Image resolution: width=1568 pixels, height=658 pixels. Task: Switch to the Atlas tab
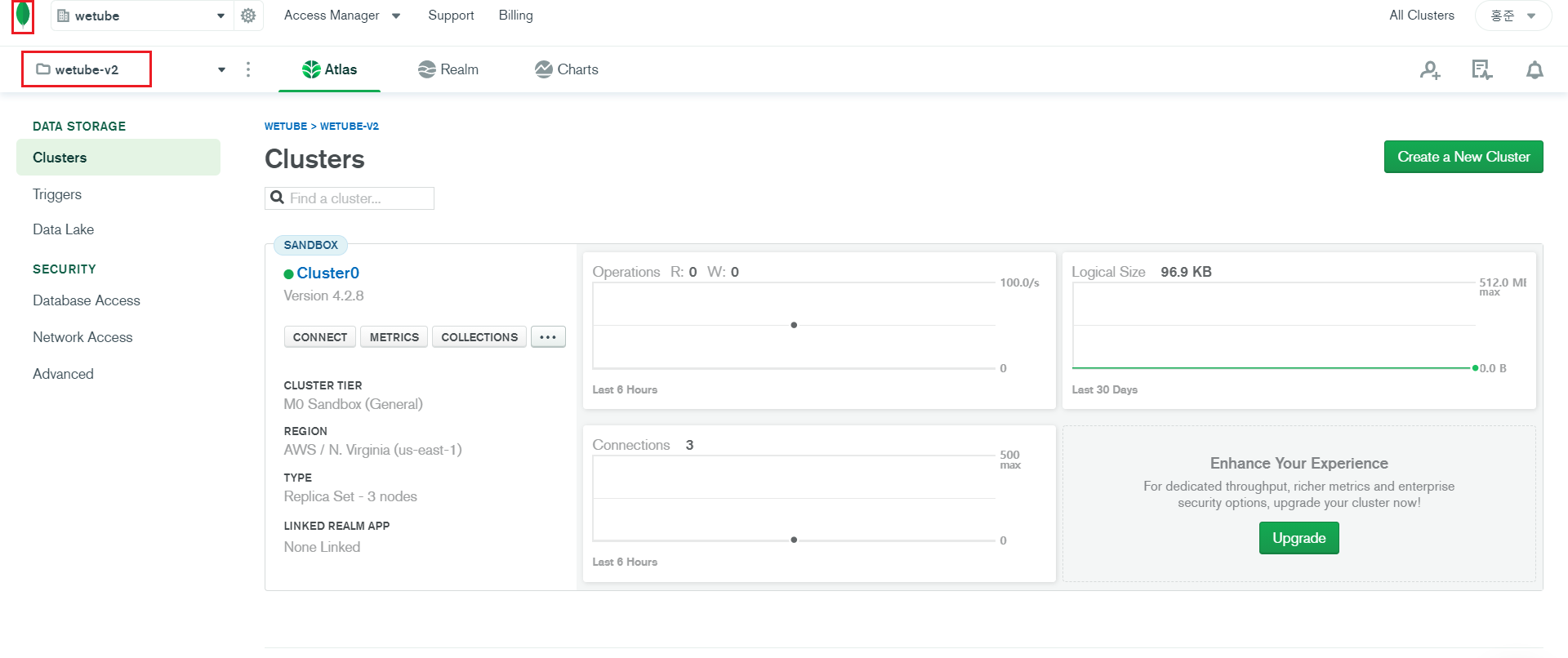[329, 69]
